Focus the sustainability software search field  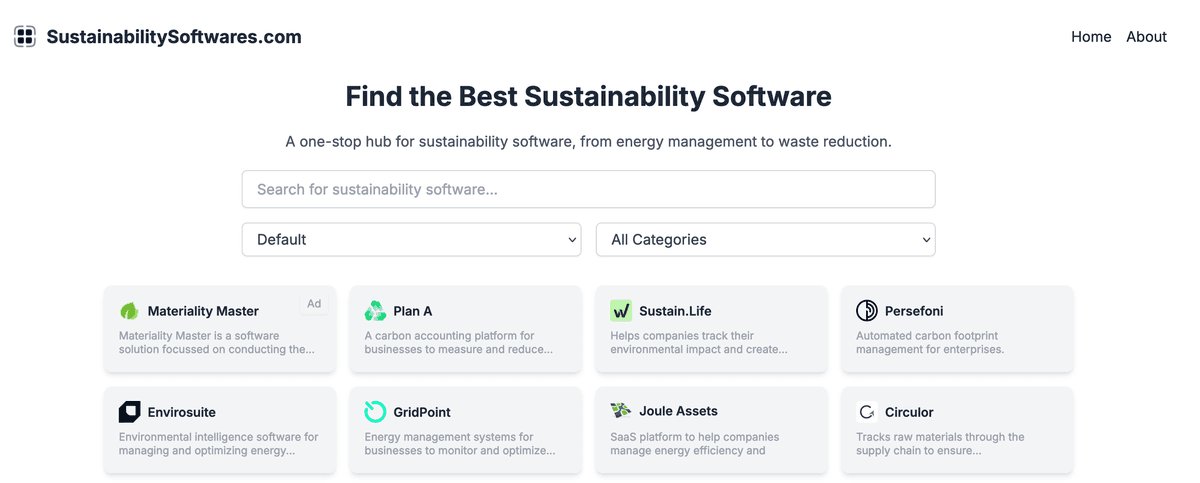pos(588,189)
